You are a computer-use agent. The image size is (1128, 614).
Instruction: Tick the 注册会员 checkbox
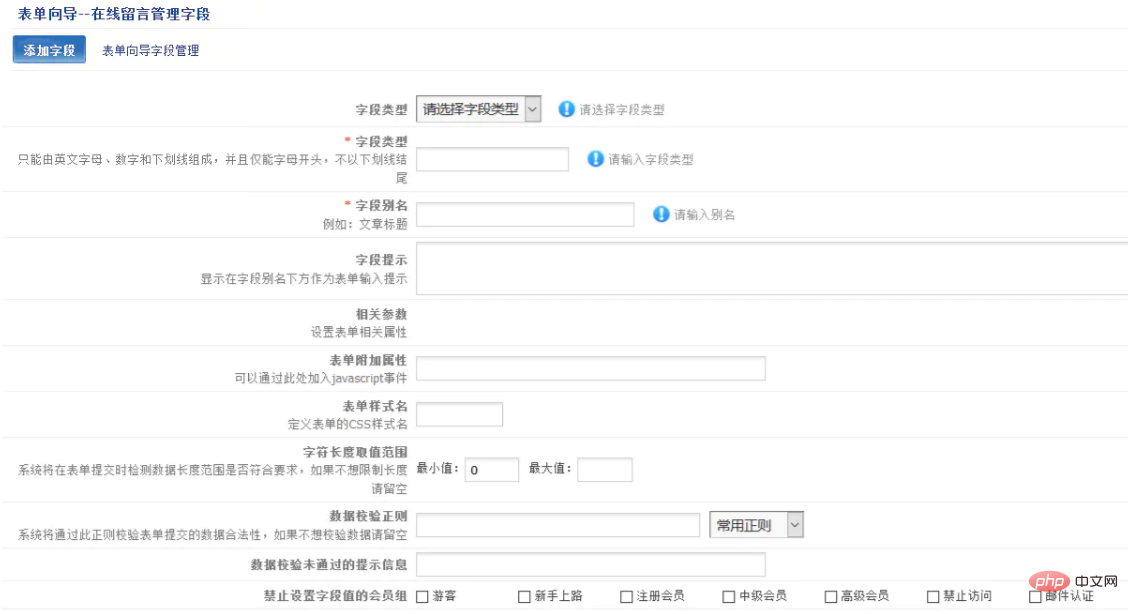coord(627,597)
